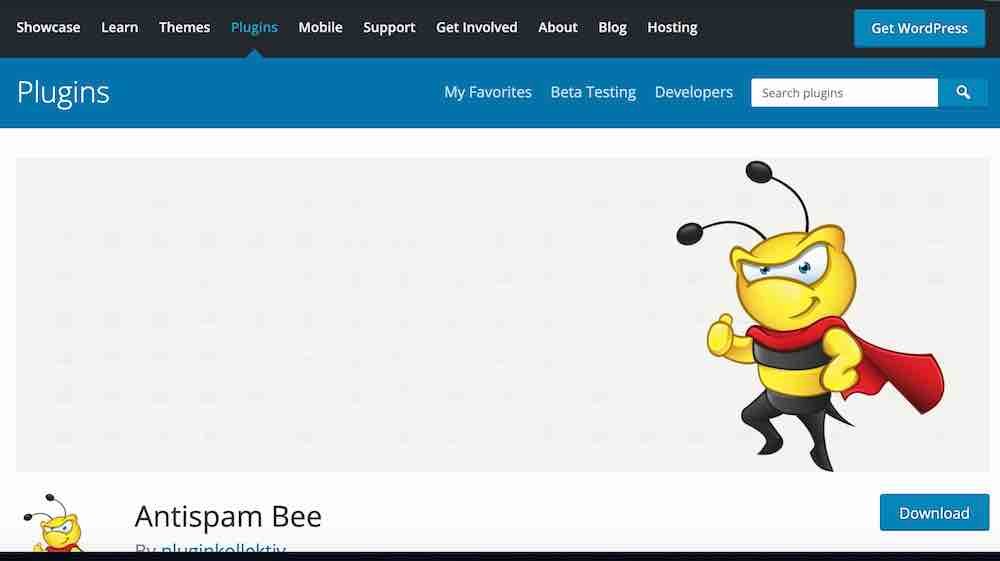Click the search magnifier icon button

(963, 92)
